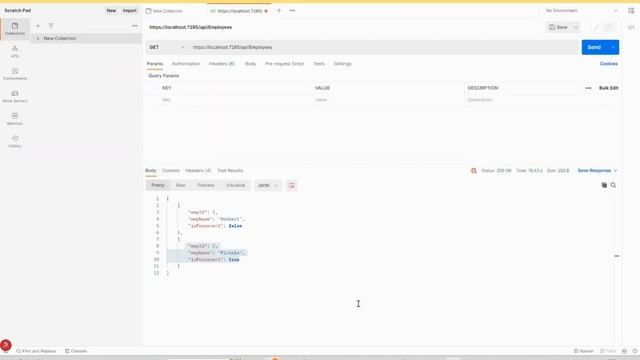The image size is (640, 360).
Task: Select the response Headers tab
Action: pos(198,171)
